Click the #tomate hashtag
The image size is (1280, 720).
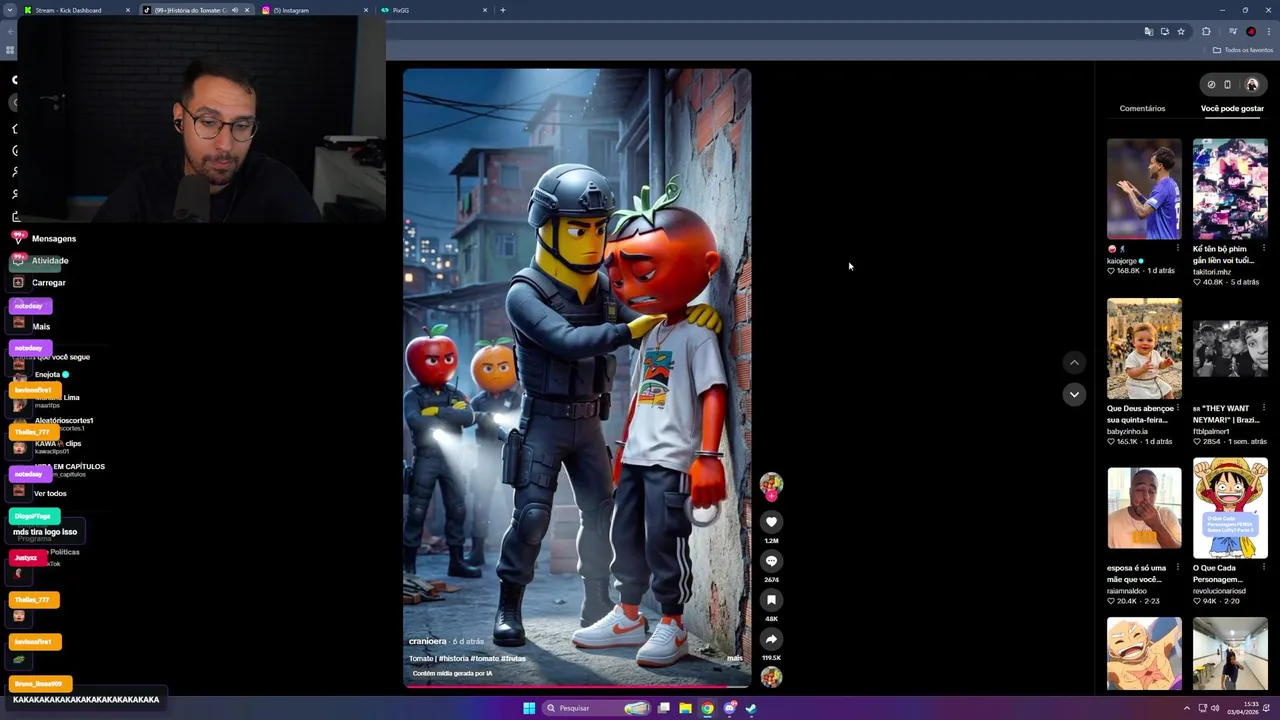[x=485, y=658]
